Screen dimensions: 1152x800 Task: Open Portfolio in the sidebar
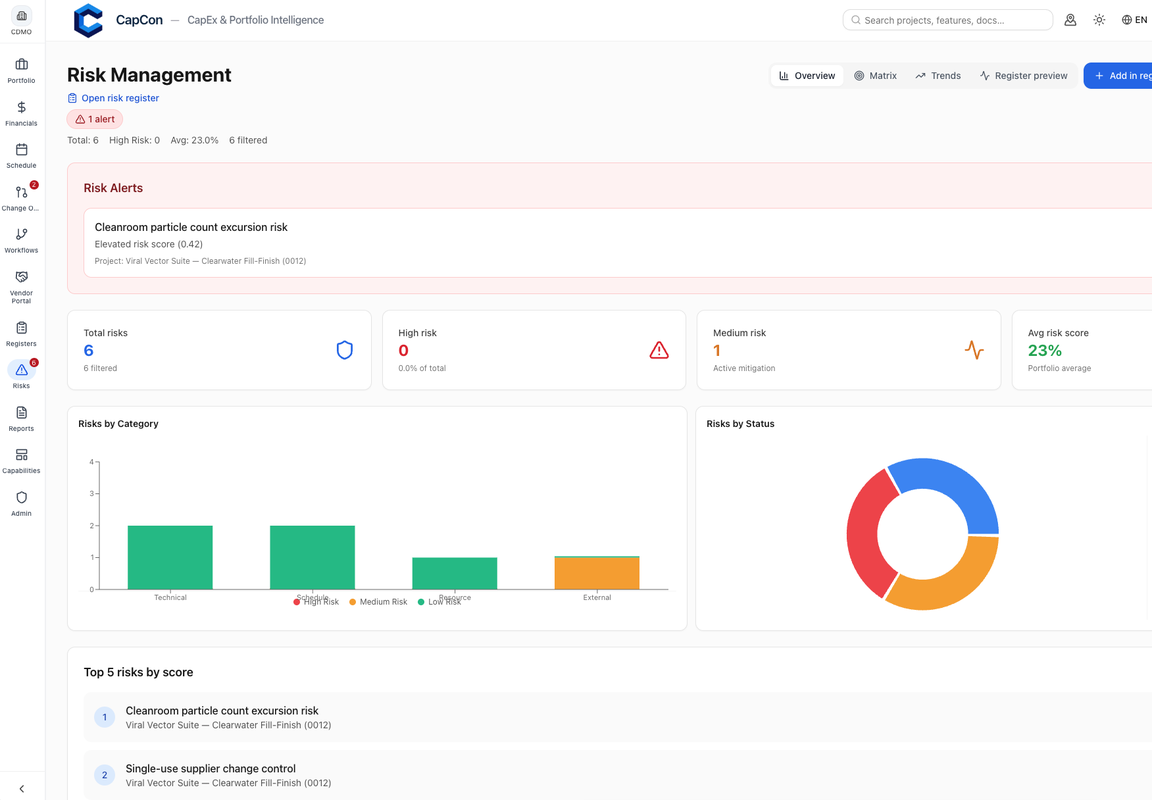click(x=21, y=71)
